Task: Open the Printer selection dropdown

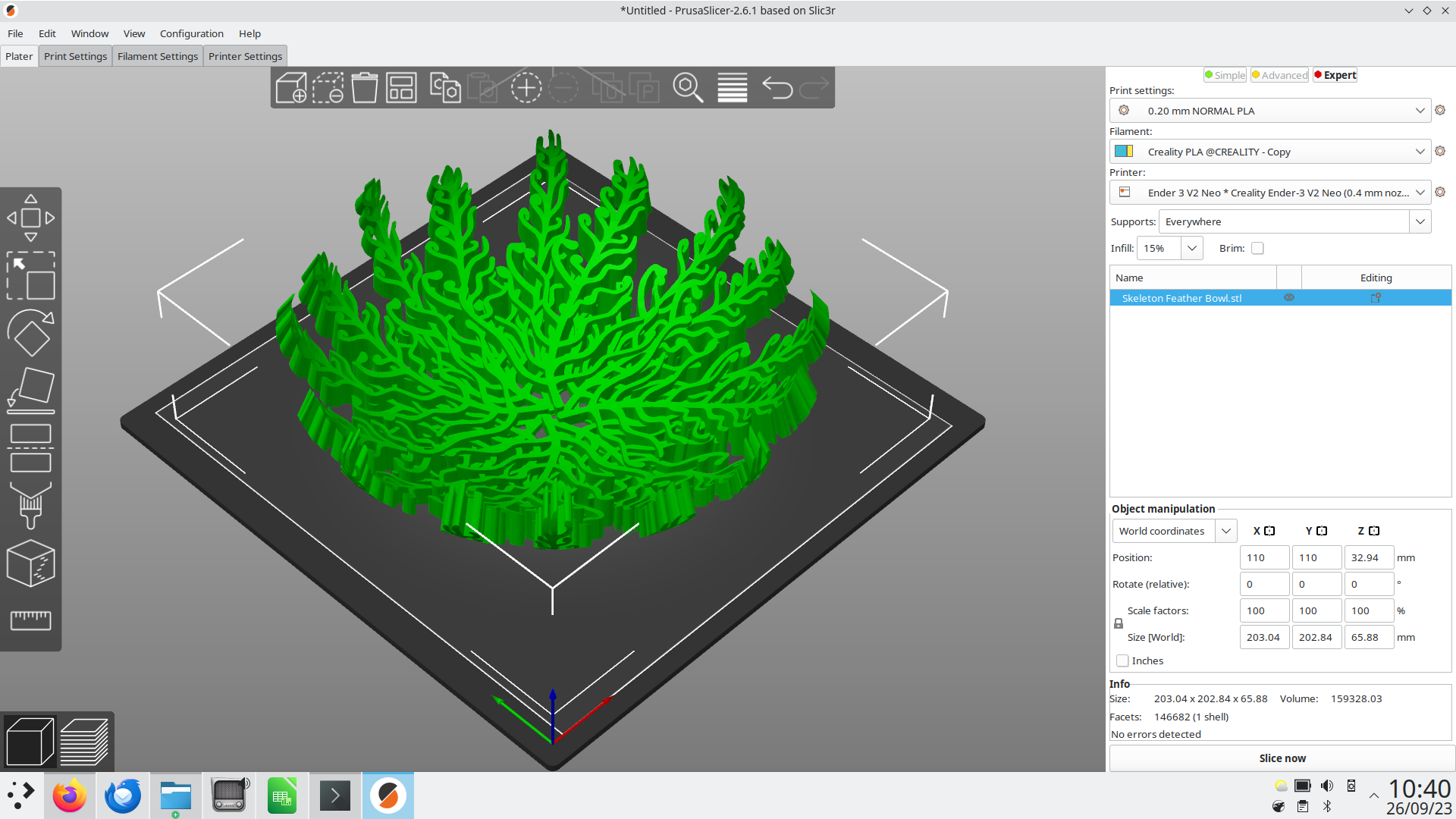Action: 1420,192
